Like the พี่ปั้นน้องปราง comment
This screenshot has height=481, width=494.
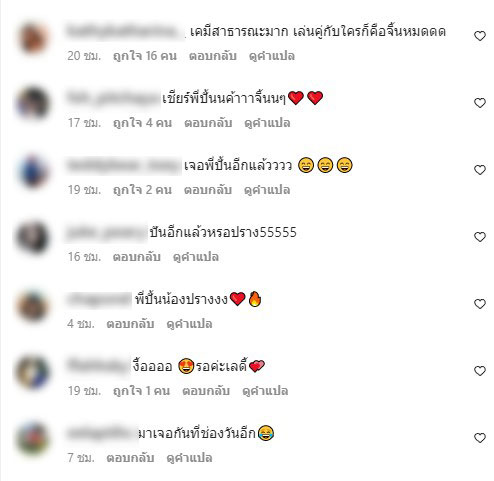(x=480, y=304)
